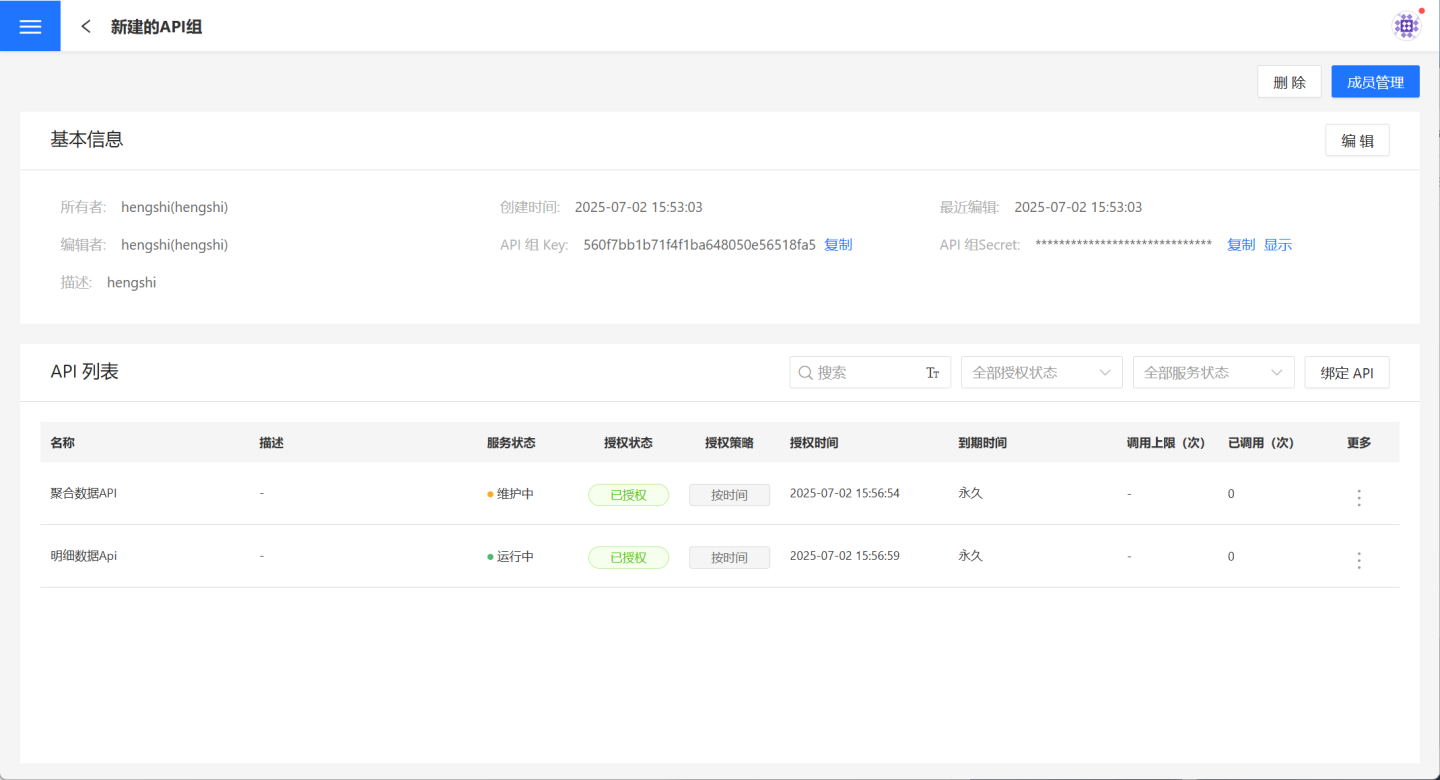1440x780 pixels.
Task: Focus the 搜索 input field
Action: 865,373
